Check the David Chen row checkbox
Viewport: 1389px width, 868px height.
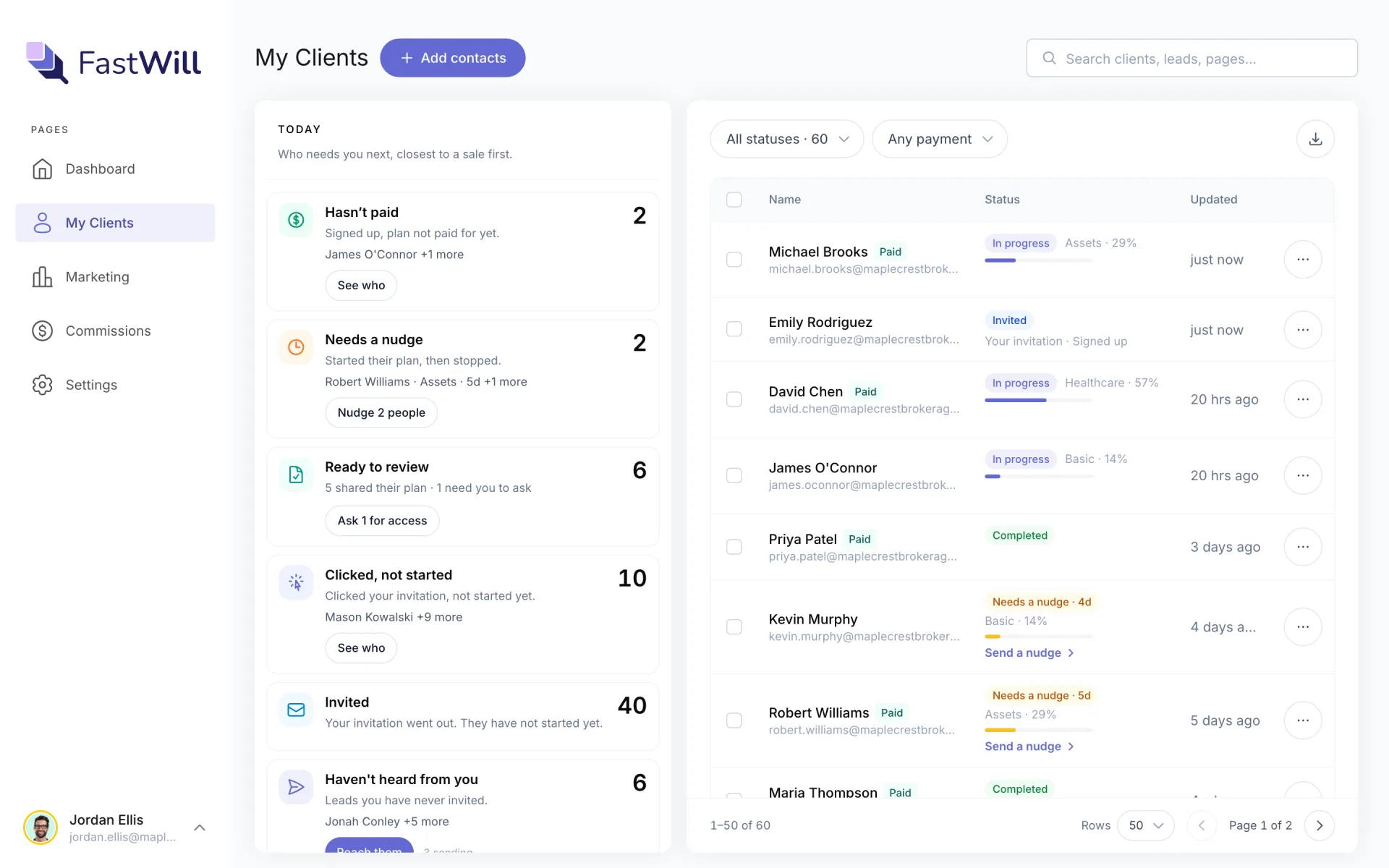point(734,399)
